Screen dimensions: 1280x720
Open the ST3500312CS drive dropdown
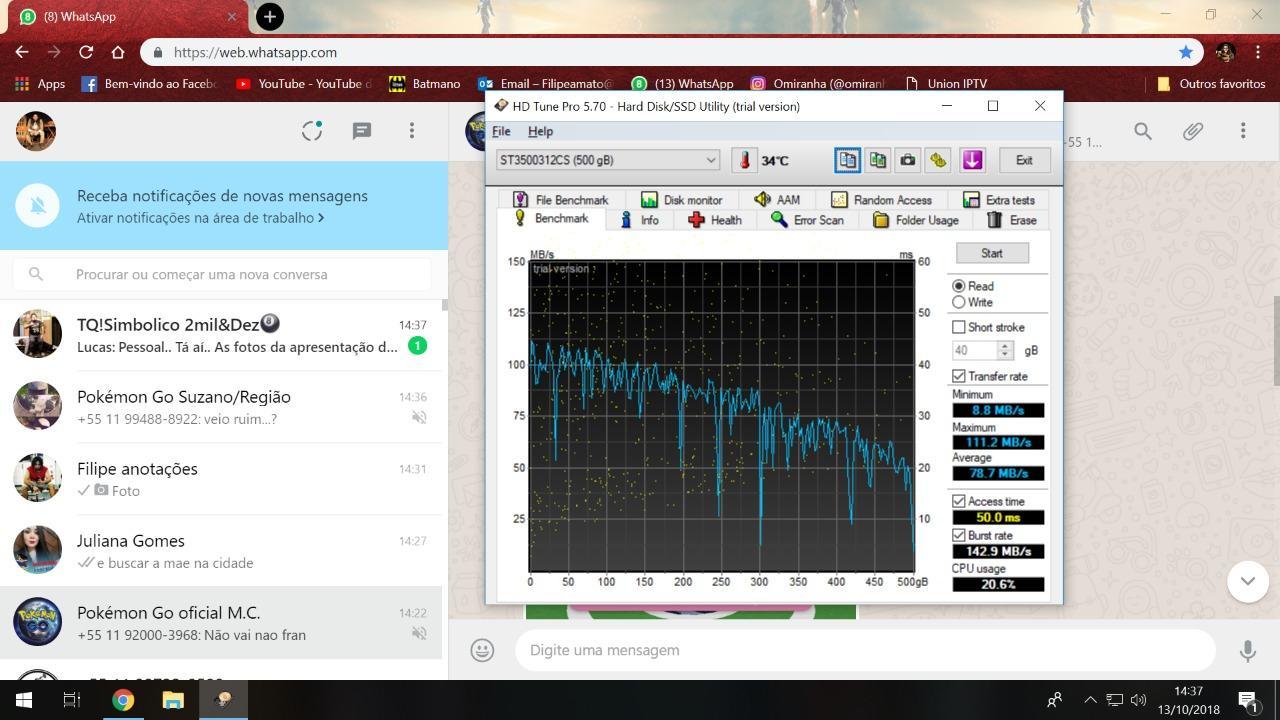click(608, 160)
